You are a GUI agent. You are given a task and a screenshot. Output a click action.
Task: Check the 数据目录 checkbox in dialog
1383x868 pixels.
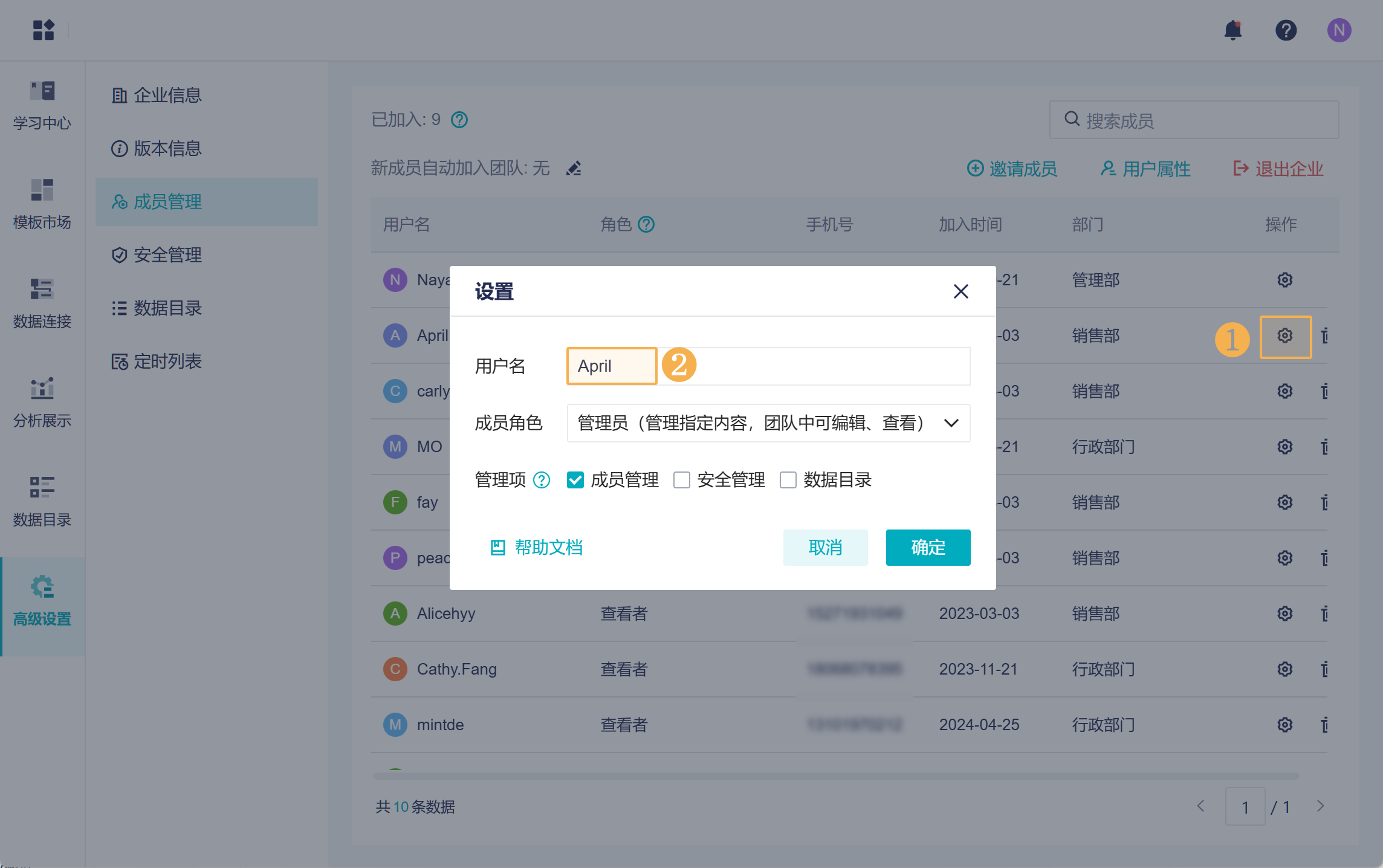pos(788,480)
